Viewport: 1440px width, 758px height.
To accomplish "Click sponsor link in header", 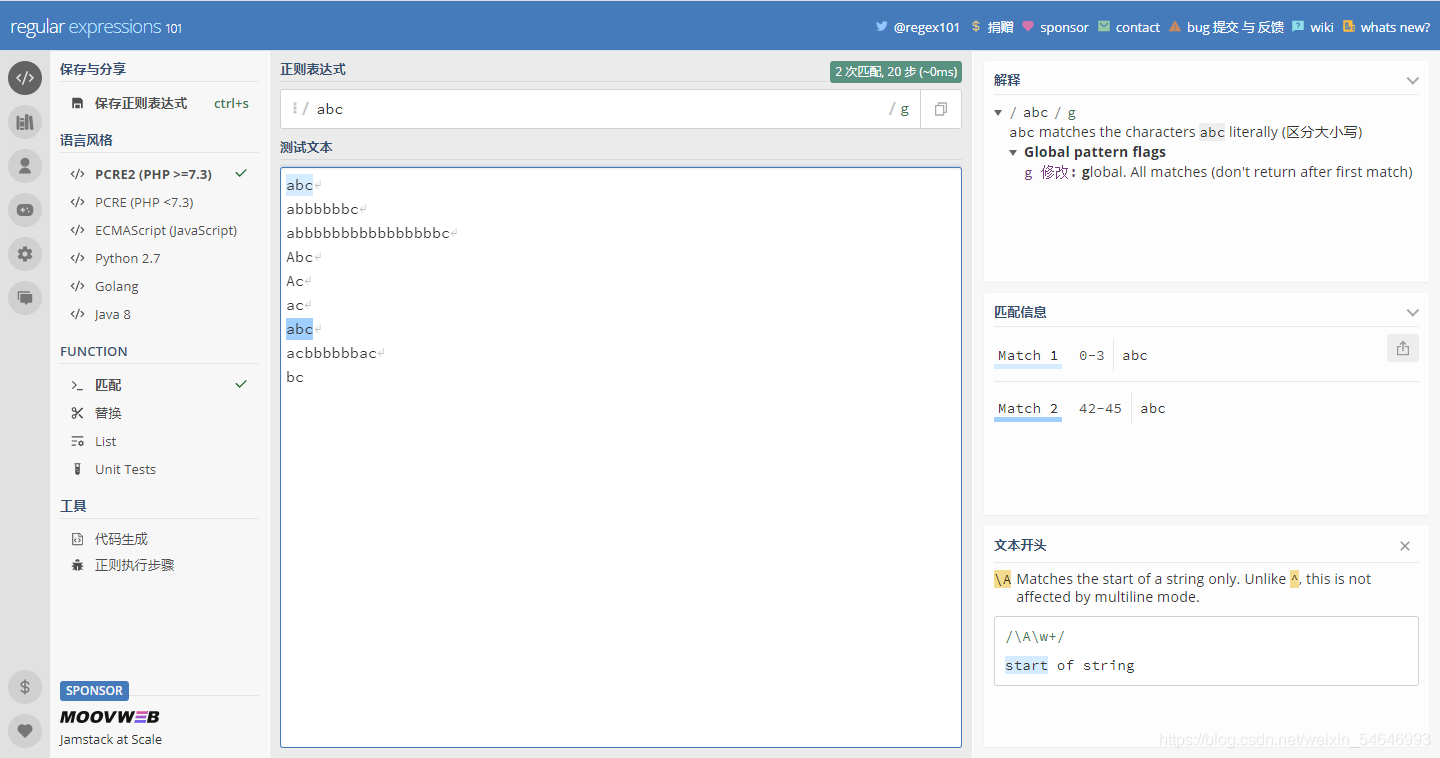I will coord(1064,27).
